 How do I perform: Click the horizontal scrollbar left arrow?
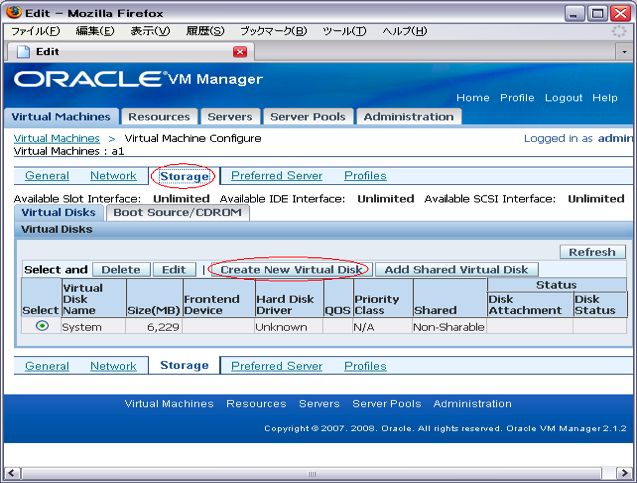click(12, 473)
